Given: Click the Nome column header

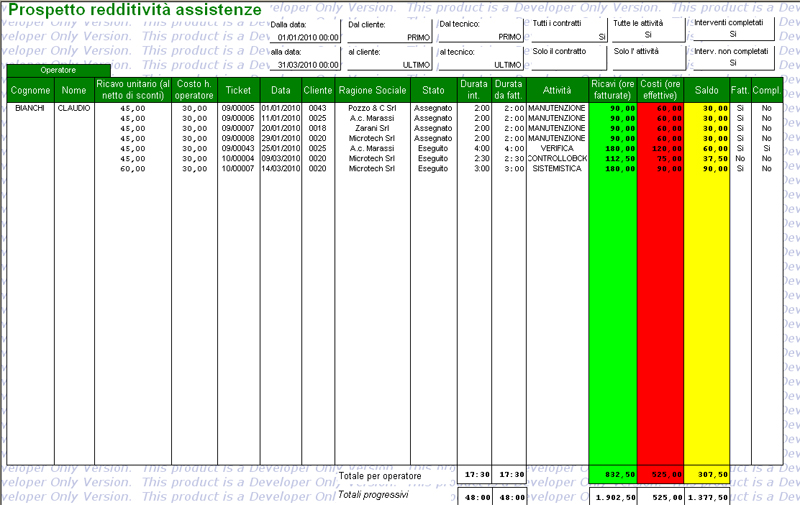Looking at the screenshot, I should pos(74,90).
